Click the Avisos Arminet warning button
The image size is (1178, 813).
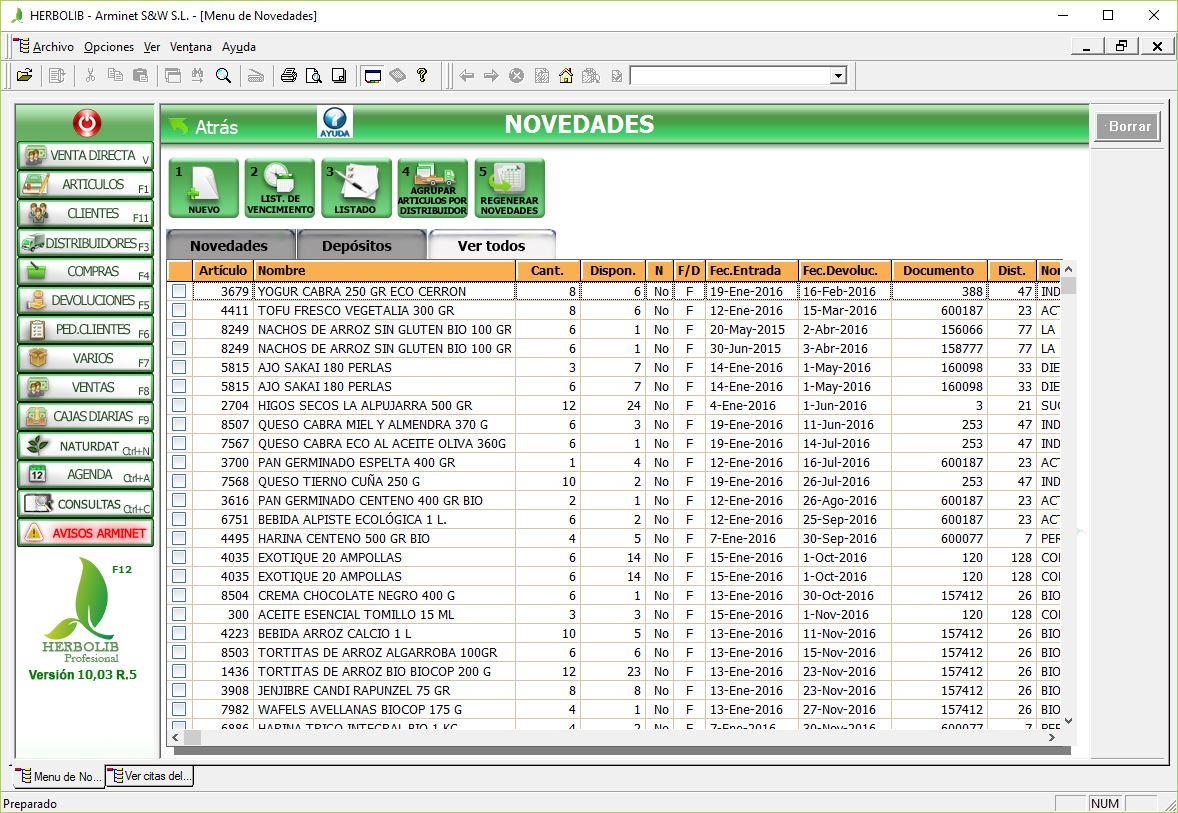pos(86,533)
